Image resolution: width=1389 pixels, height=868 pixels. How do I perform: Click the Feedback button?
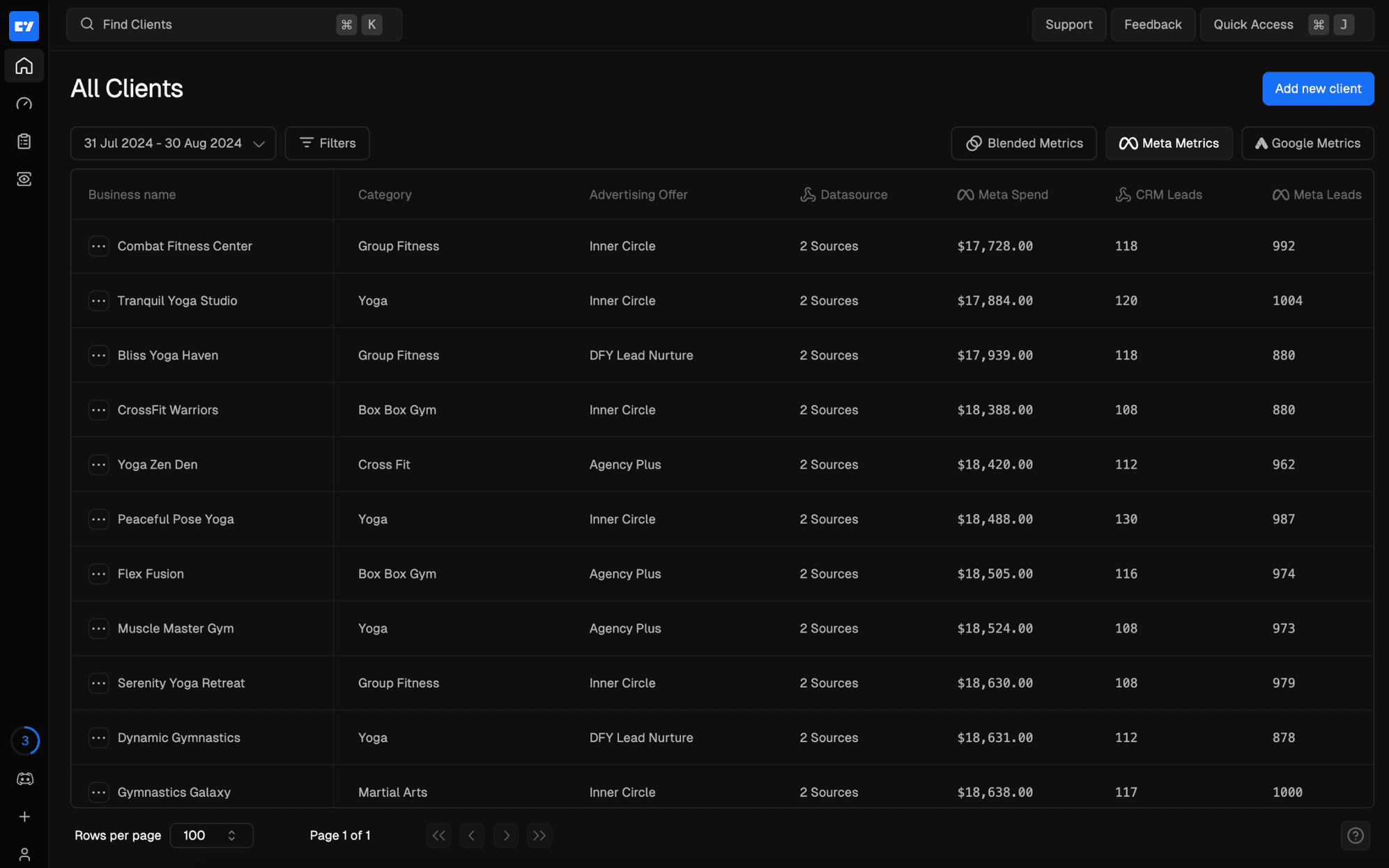point(1153,24)
